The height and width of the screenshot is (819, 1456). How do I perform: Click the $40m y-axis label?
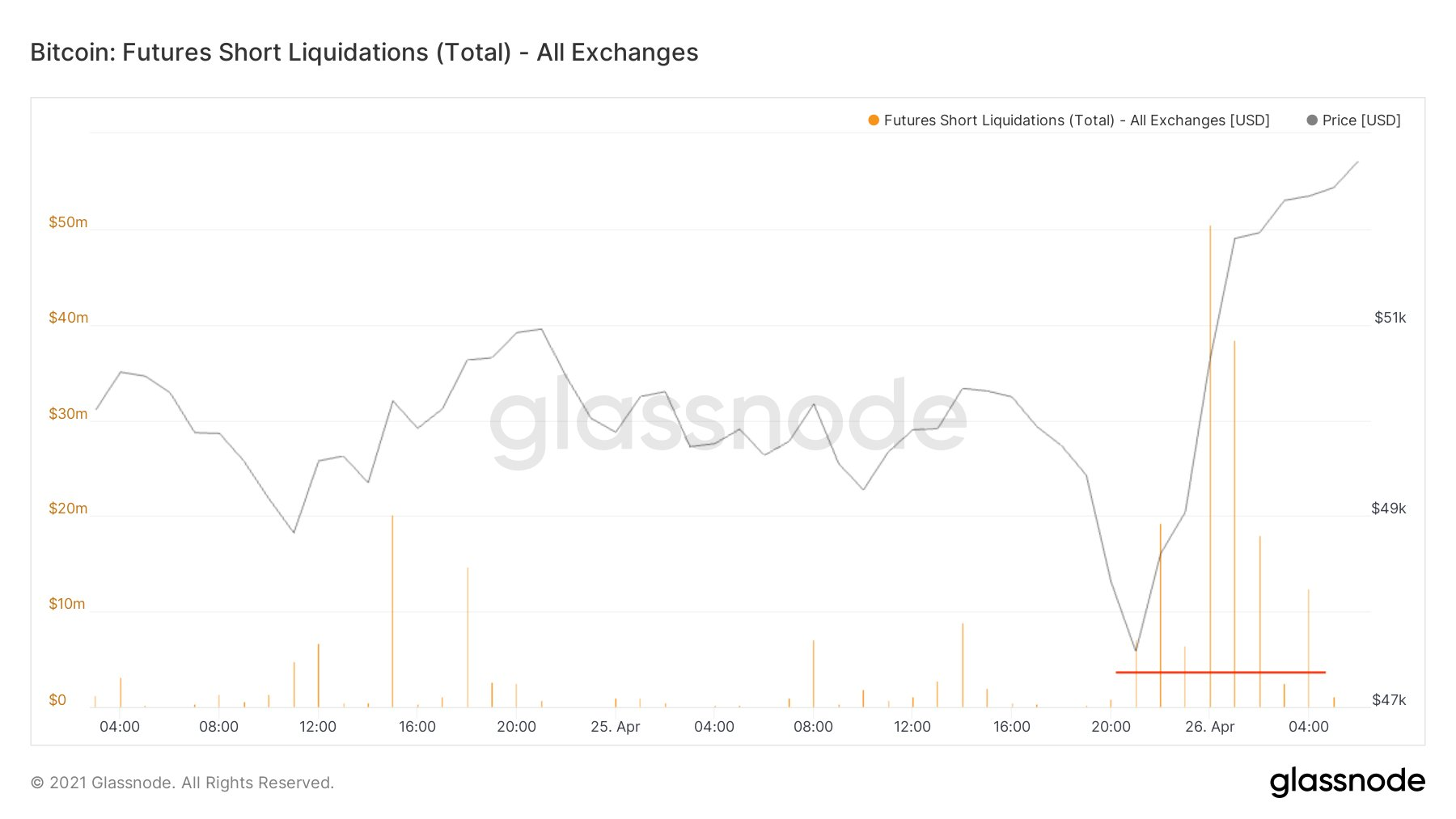[68, 318]
